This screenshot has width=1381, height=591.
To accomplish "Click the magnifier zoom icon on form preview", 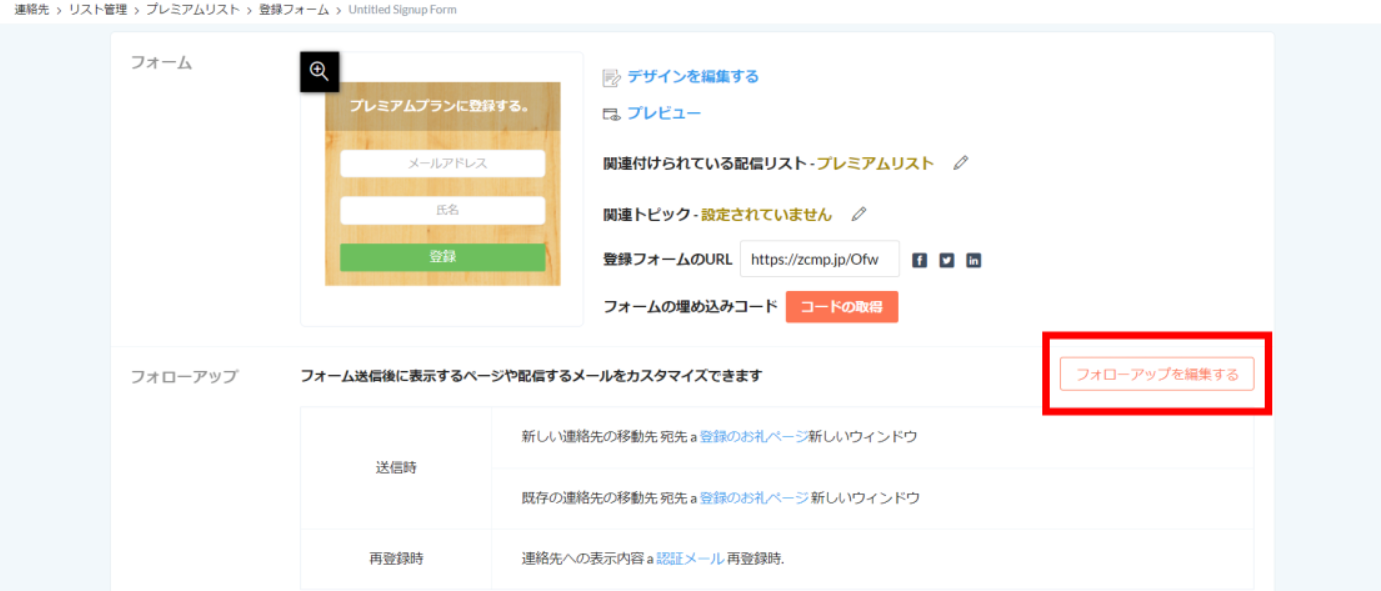I will [x=319, y=71].
